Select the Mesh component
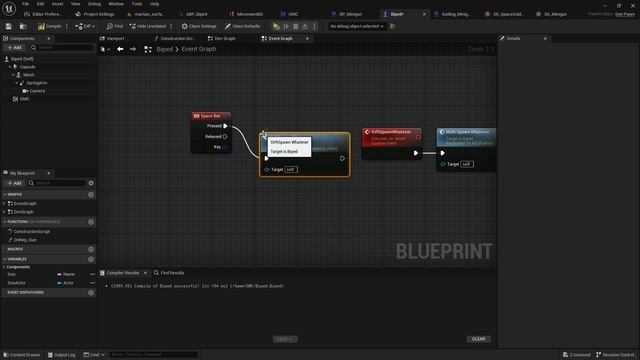The width and height of the screenshot is (640, 360). coord(28,75)
